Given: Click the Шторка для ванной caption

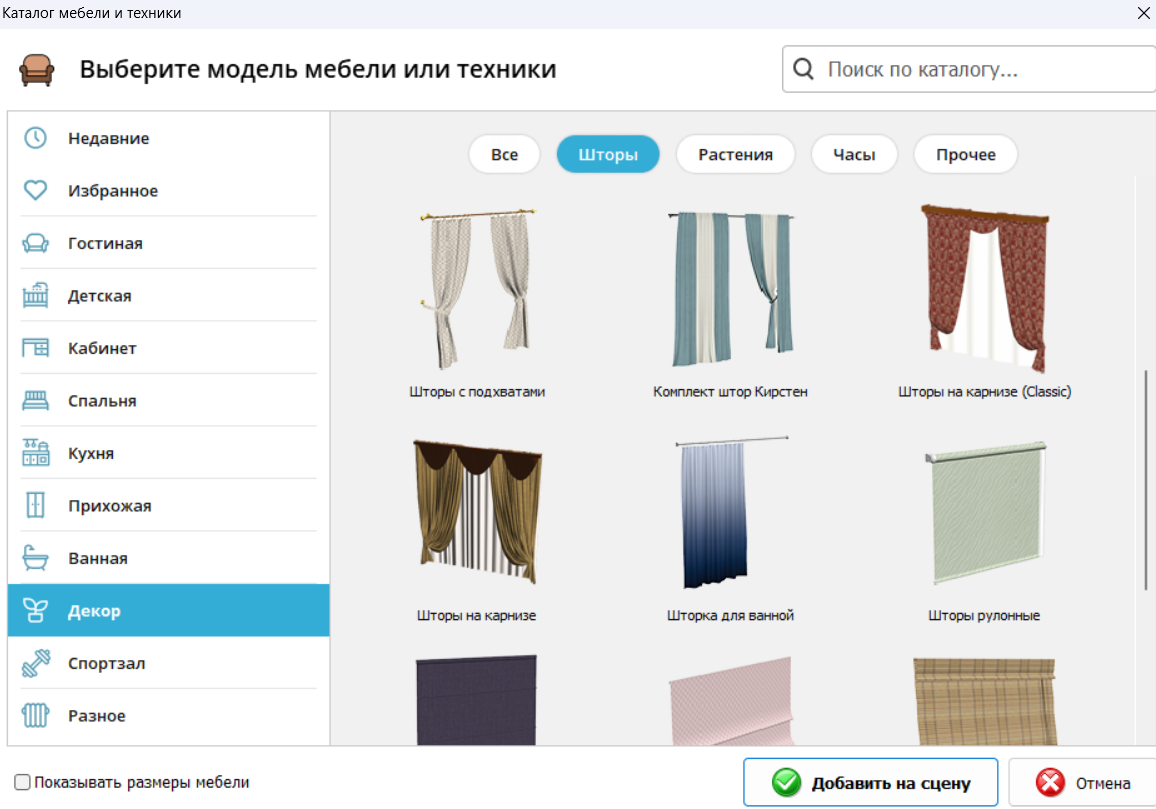Looking at the screenshot, I should (x=731, y=615).
